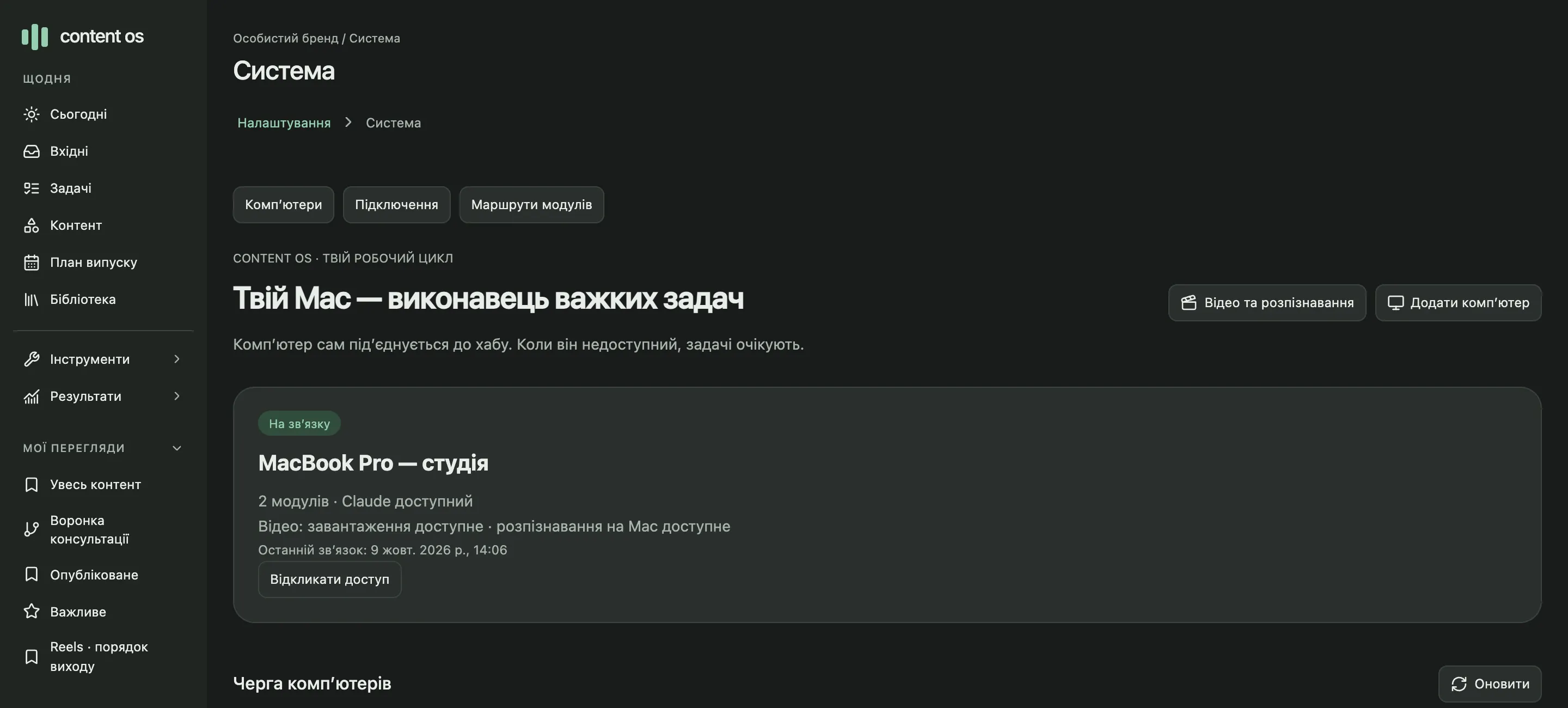
Task: Open the Reels · порядок виходу view
Action: pos(103,657)
